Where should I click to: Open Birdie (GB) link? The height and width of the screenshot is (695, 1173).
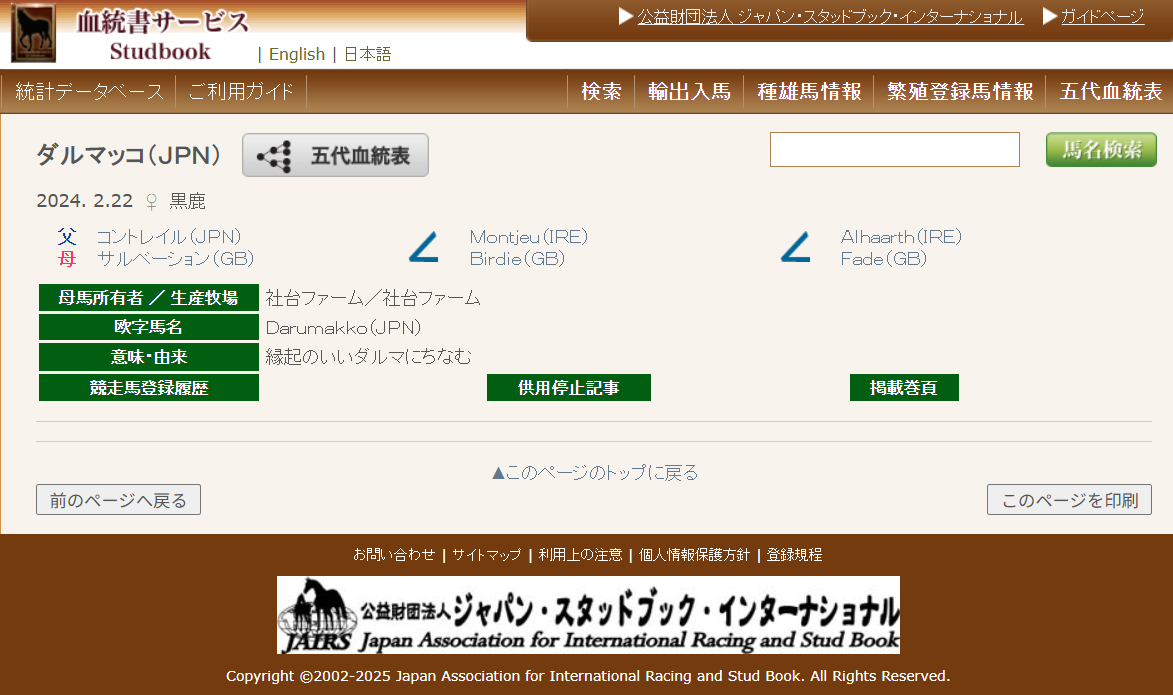point(518,259)
